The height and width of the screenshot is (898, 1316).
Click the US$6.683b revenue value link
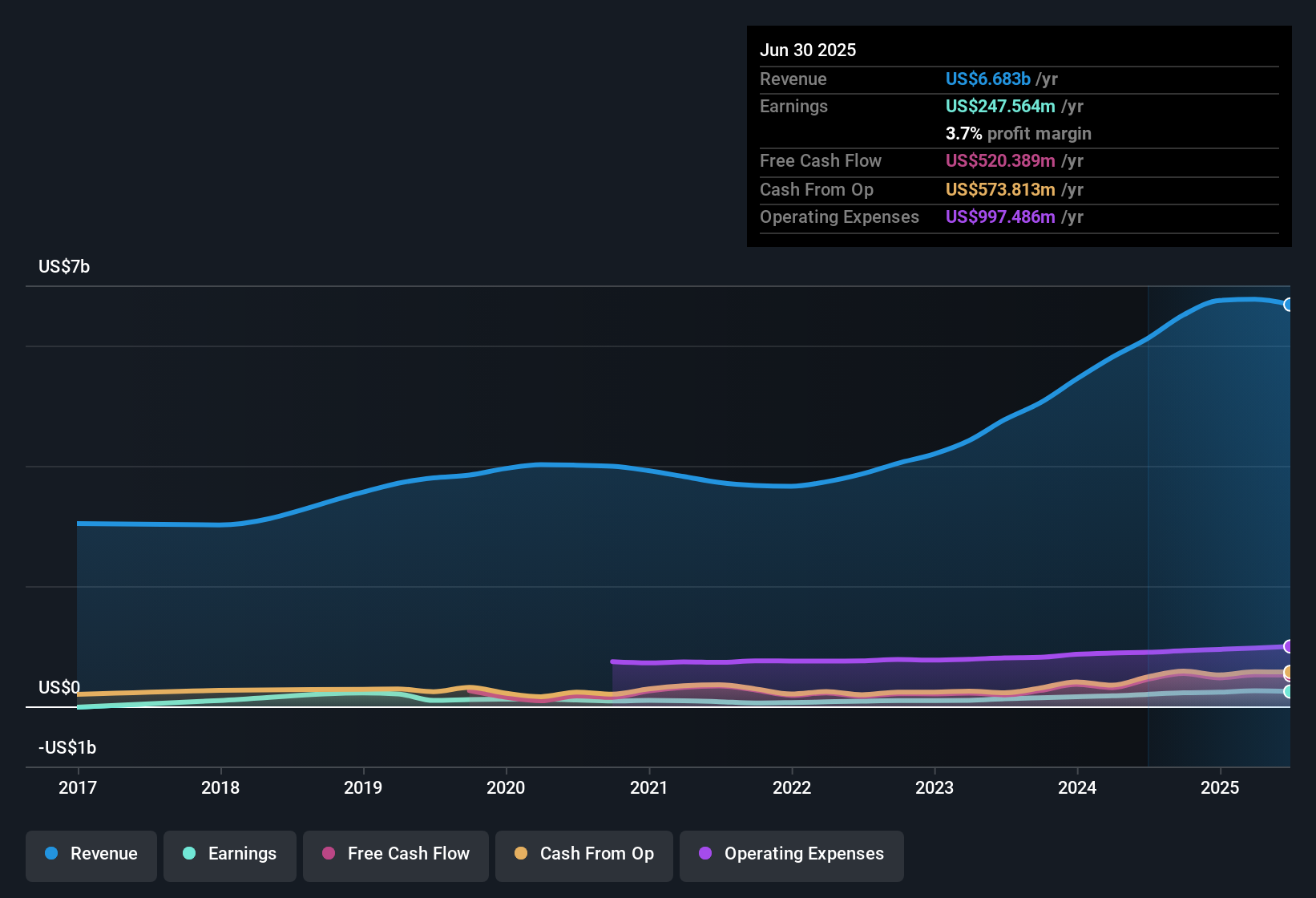987,79
